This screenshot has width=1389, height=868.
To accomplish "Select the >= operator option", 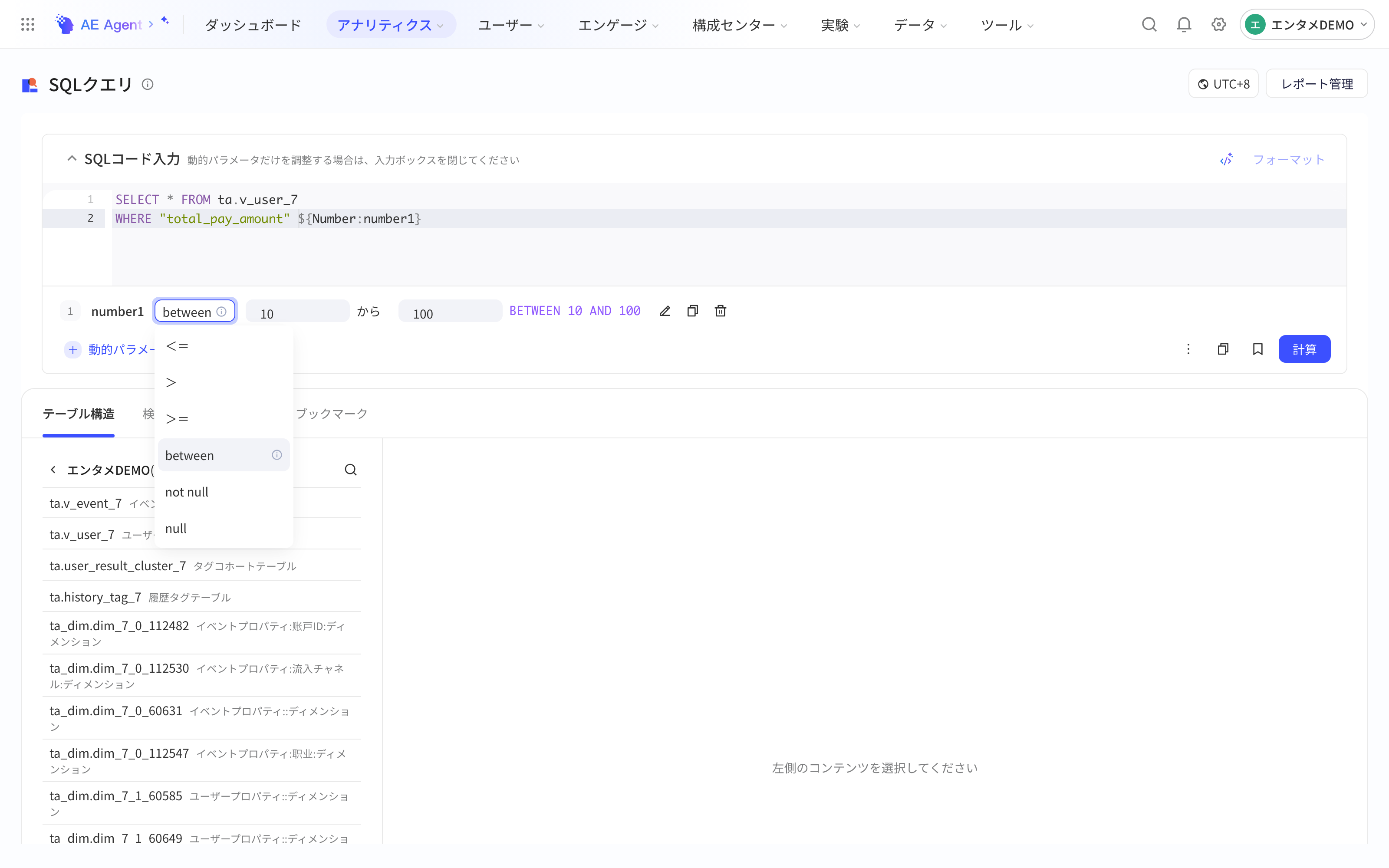I will point(224,419).
